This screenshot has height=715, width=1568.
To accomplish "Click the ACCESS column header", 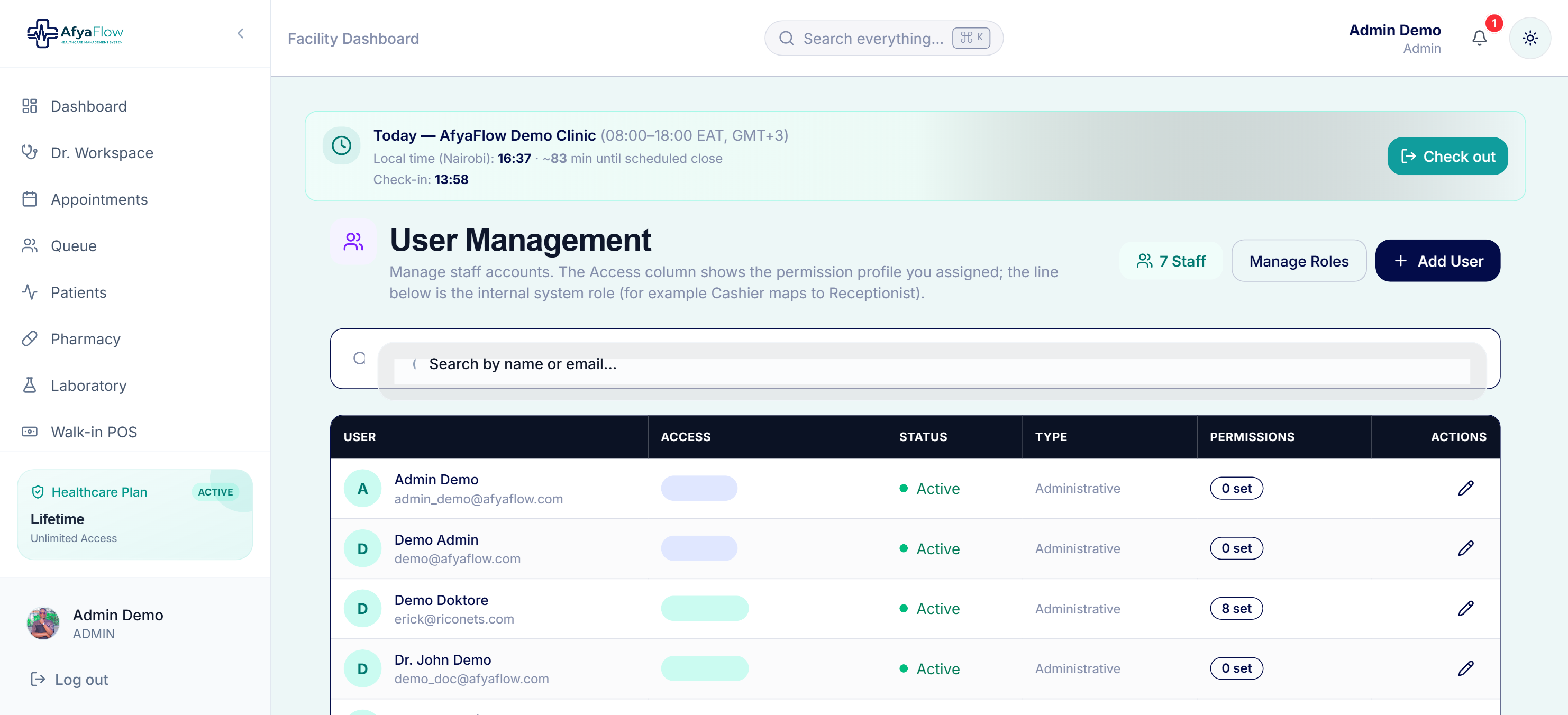I will pyautogui.click(x=686, y=437).
